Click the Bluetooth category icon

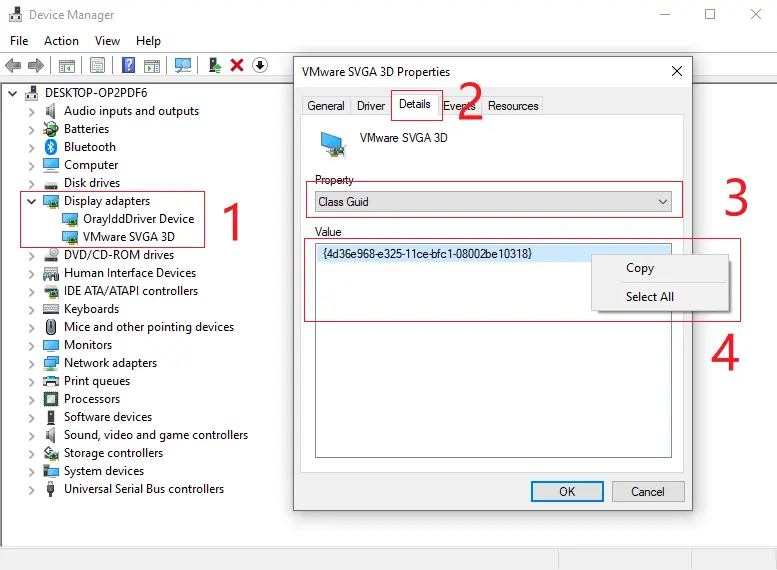pos(51,147)
